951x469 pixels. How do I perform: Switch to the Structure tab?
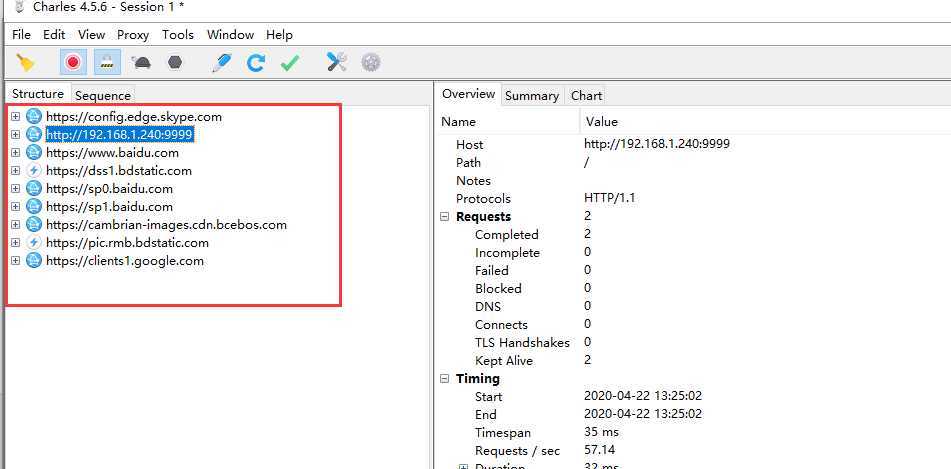click(x=38, y=94)
